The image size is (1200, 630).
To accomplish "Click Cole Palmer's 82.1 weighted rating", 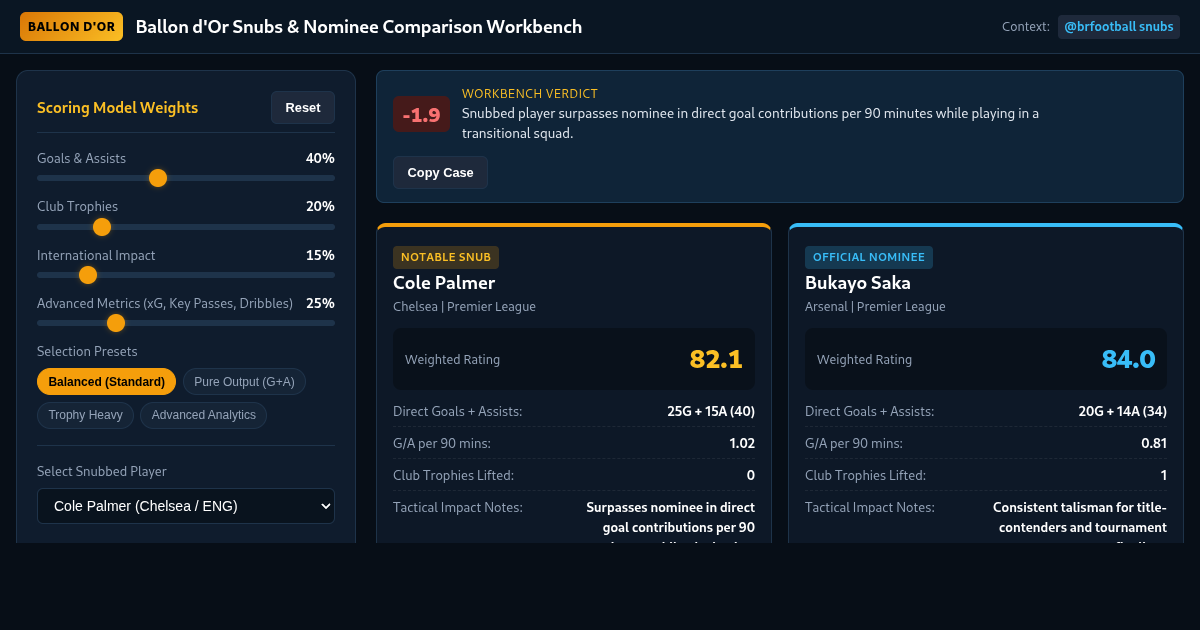I will pyautogui.click(x=716, y=359).
